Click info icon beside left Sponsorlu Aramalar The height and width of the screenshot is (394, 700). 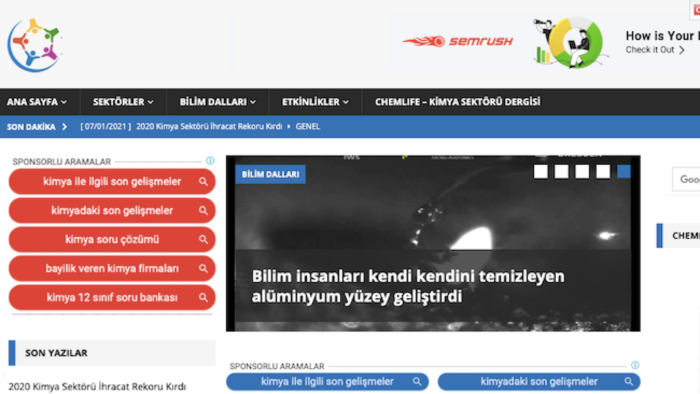tap(210, 161)
